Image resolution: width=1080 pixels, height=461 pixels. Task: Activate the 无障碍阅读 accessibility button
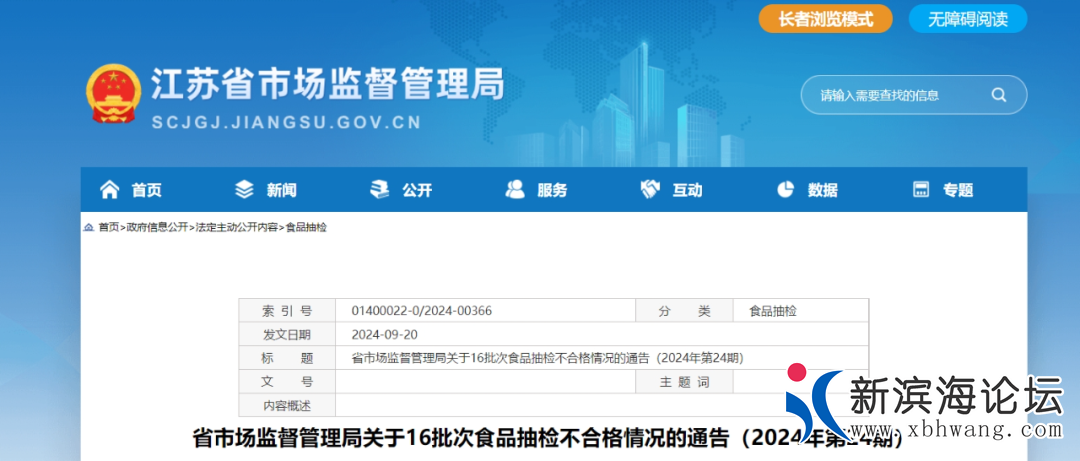967,19
